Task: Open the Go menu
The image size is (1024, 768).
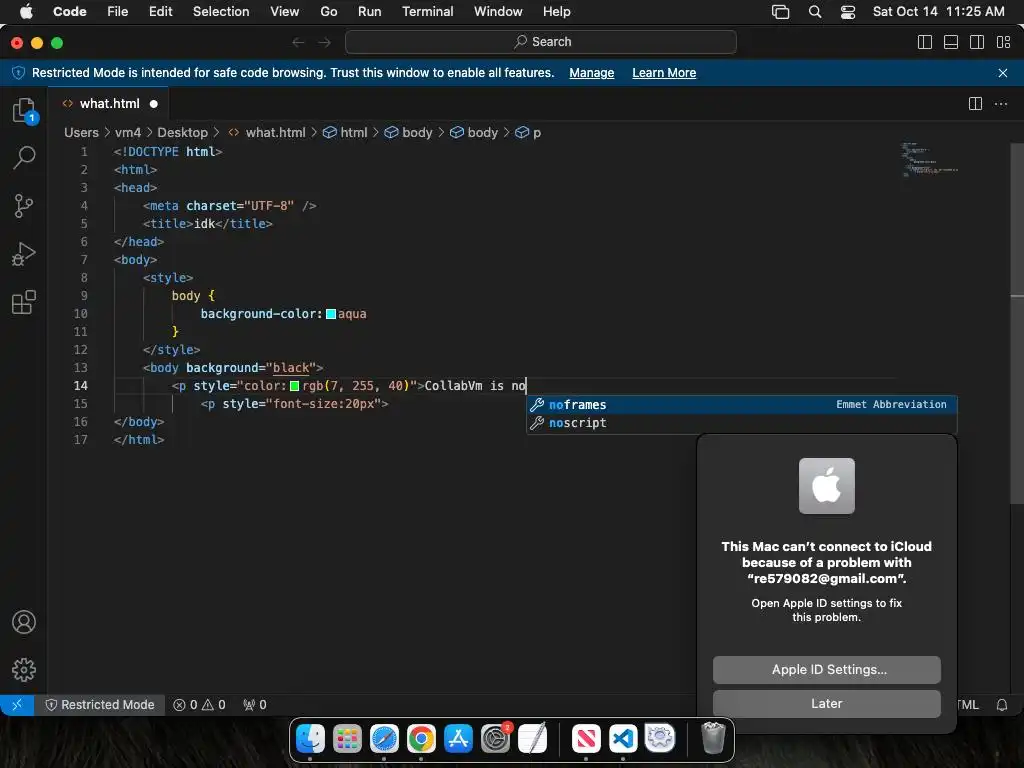Action: click(x=328, y=12)
